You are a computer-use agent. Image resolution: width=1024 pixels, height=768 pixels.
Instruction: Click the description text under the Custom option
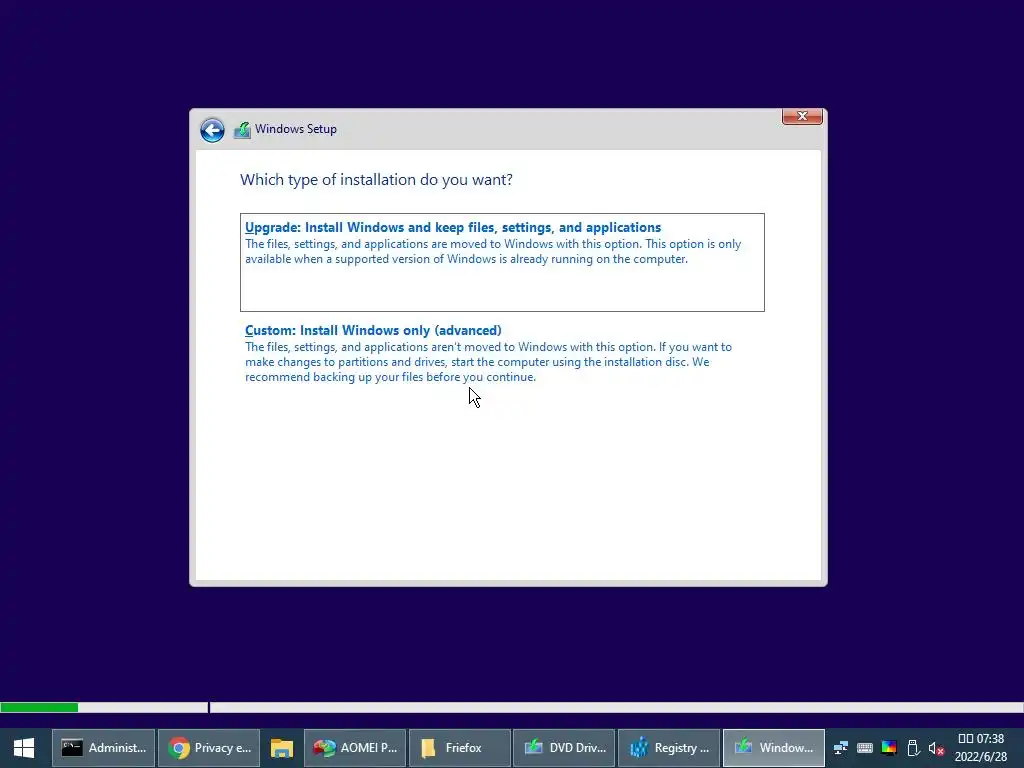point(488,362)
